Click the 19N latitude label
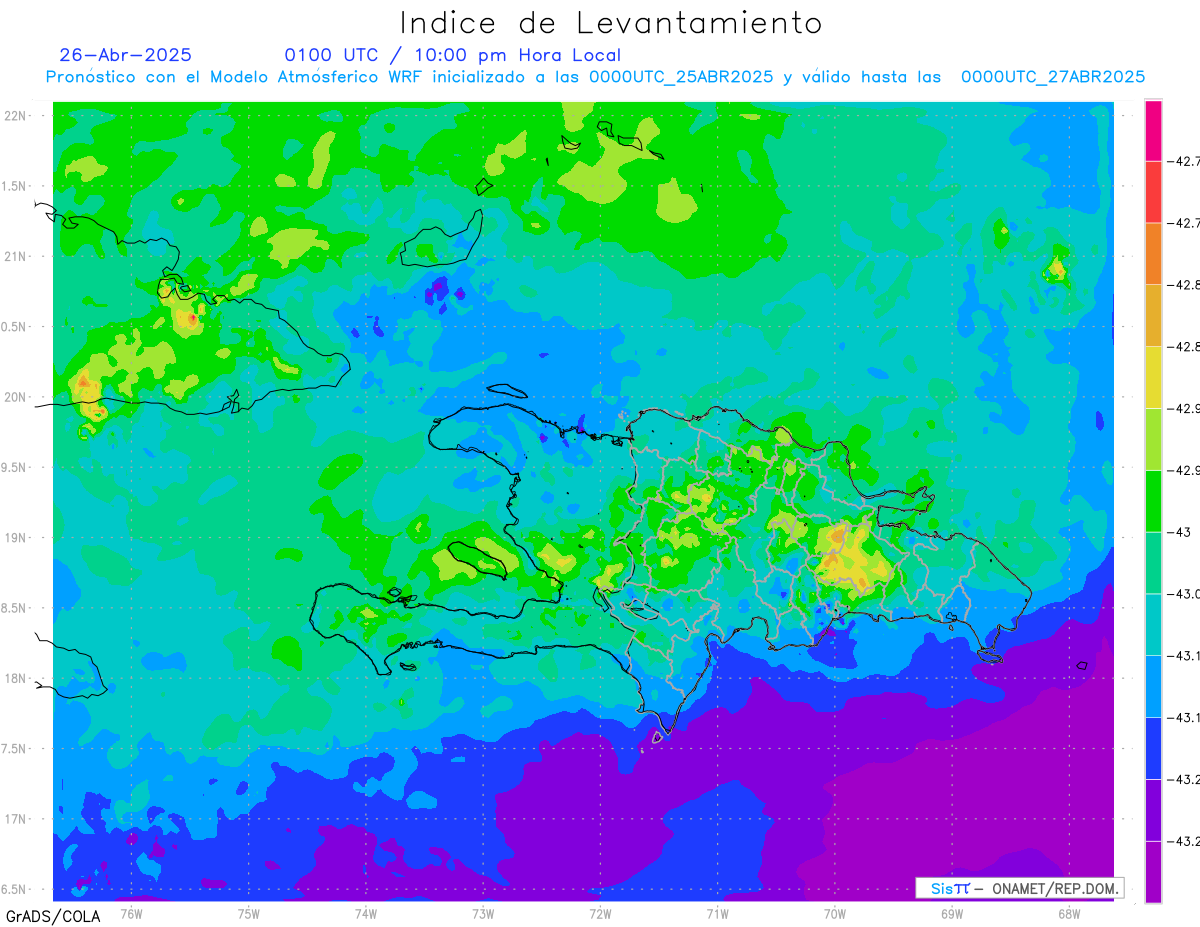 [x=17, y=537]
